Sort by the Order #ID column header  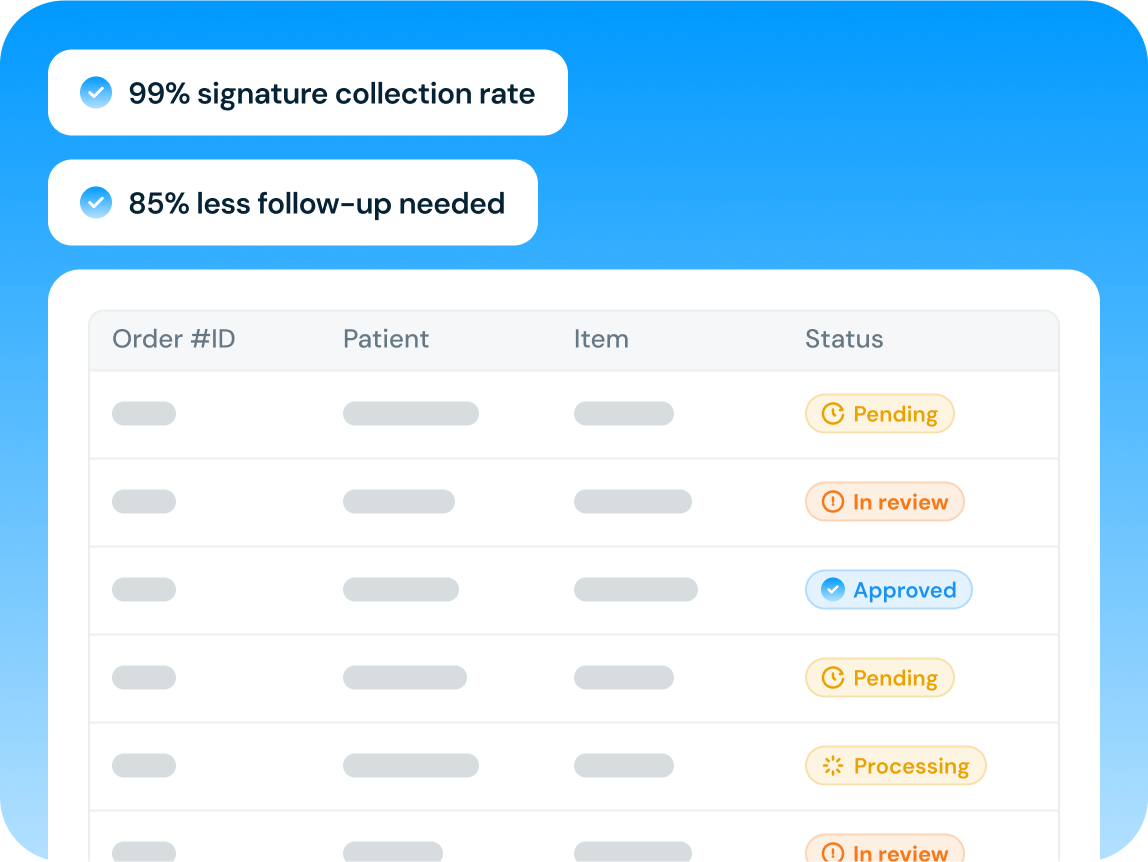pyautogui.click(x=173, y=339)
